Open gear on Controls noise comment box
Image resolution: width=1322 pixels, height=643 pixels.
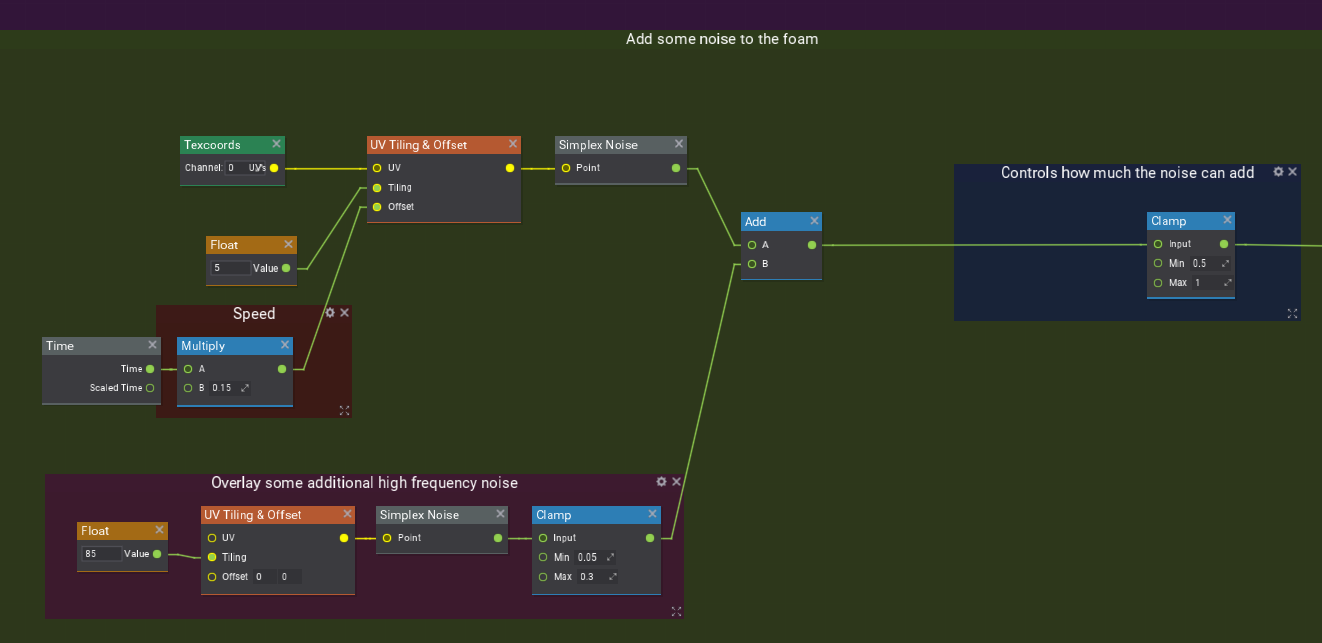(x=1278, y=172)
